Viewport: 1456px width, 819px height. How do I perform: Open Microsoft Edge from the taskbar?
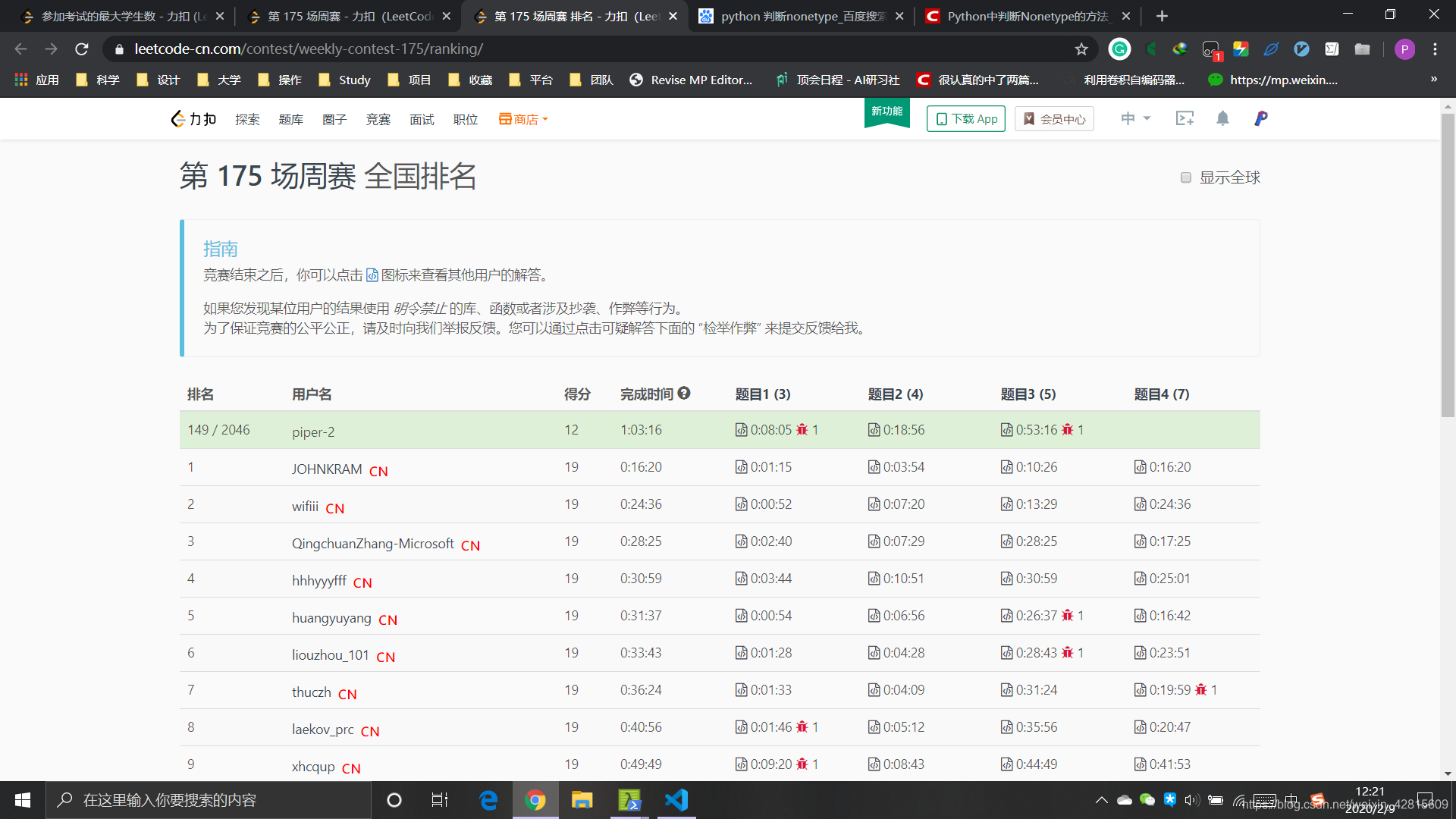click(x=488, y=800)
